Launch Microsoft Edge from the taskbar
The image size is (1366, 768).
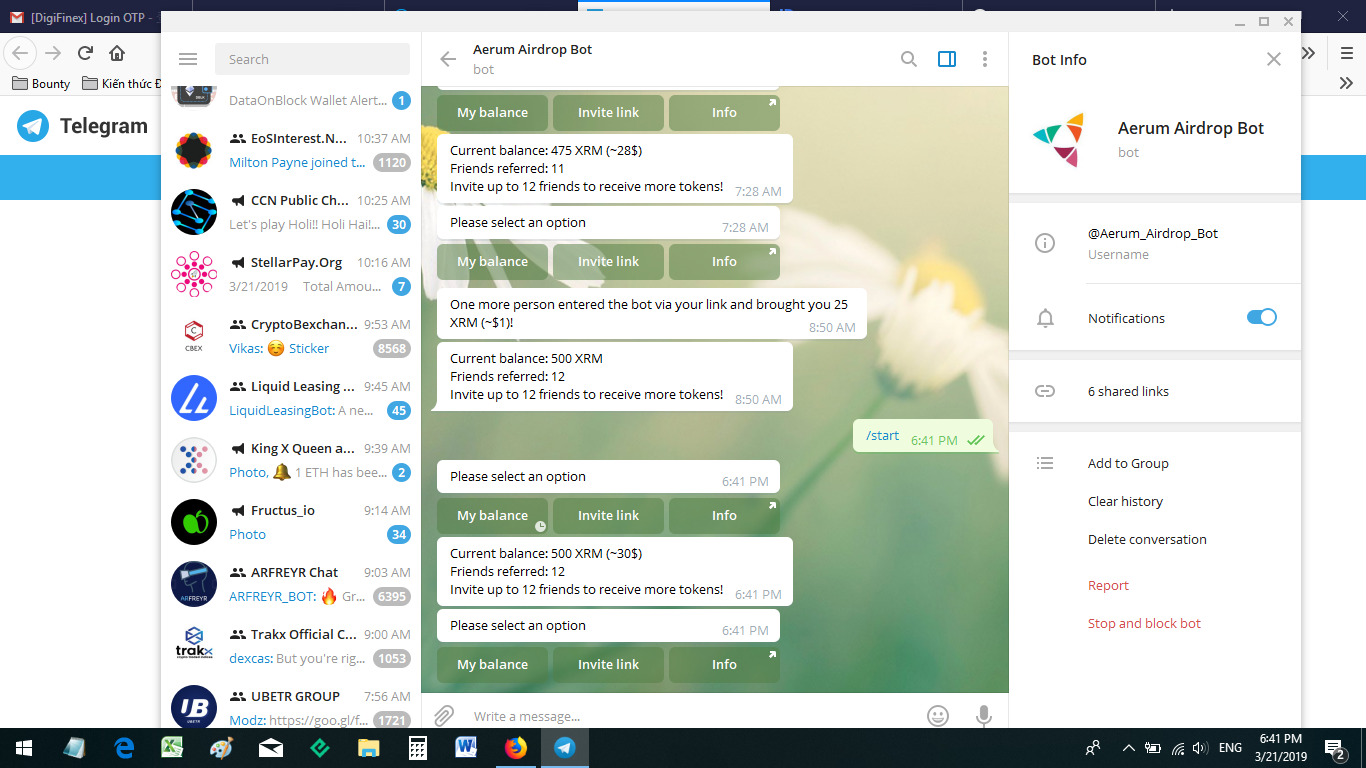tap(125, 748)
